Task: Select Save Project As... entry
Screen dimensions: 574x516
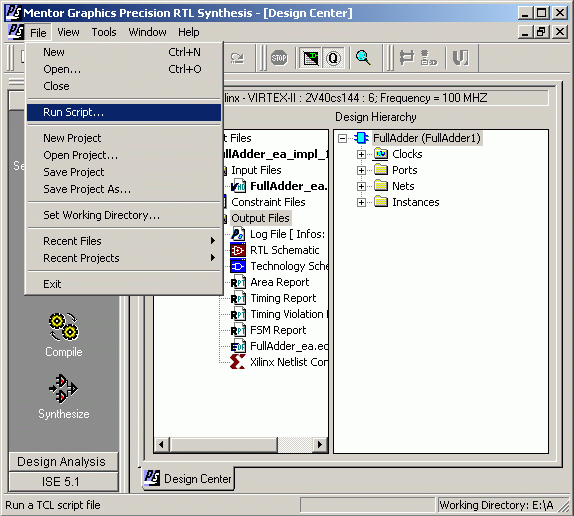Action: point(124,189)
